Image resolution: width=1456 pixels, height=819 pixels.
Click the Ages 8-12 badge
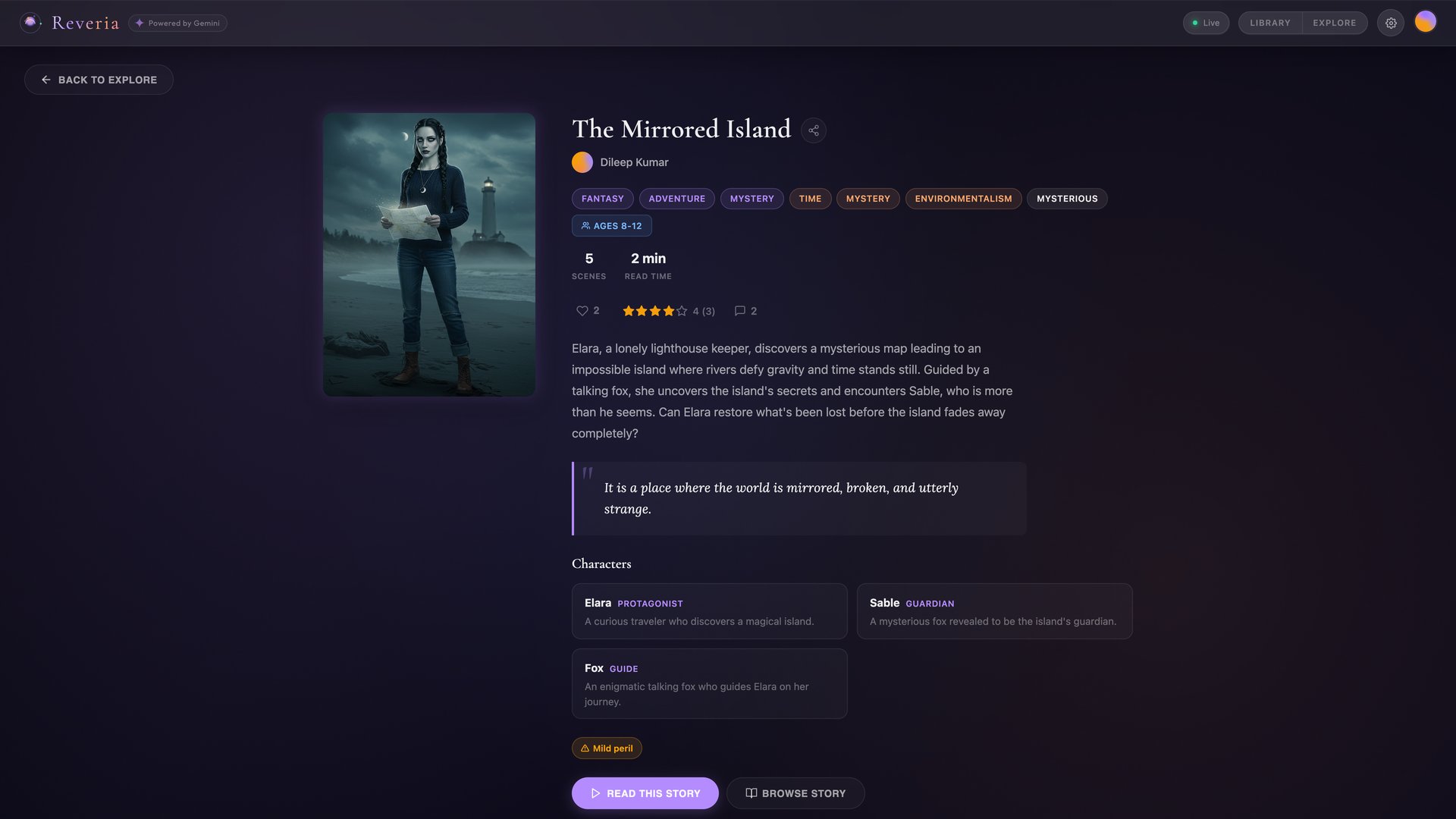pyautogui.click(x=612, y=226)
